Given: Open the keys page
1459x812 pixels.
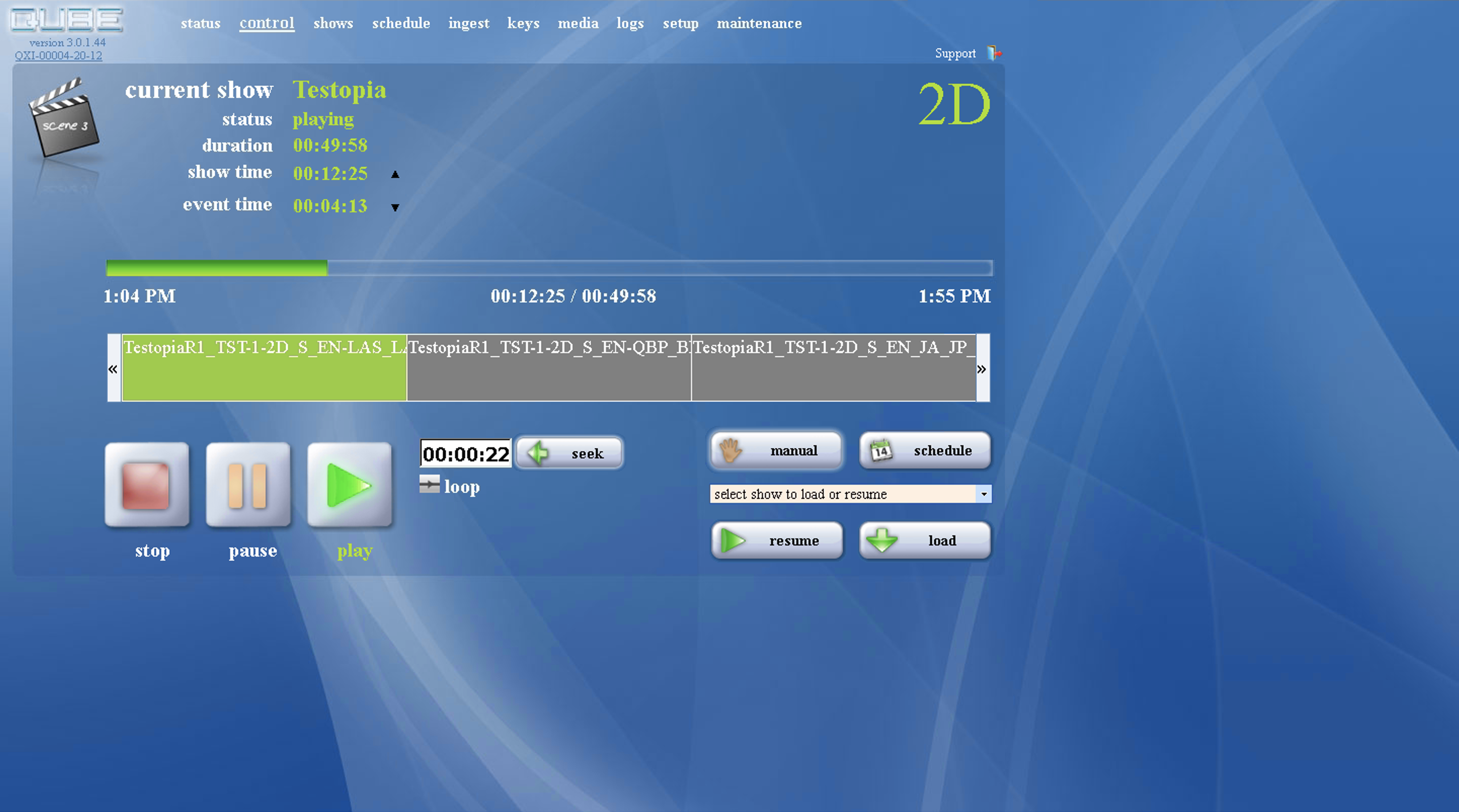Looking at the screenshot, I should 523,23.
